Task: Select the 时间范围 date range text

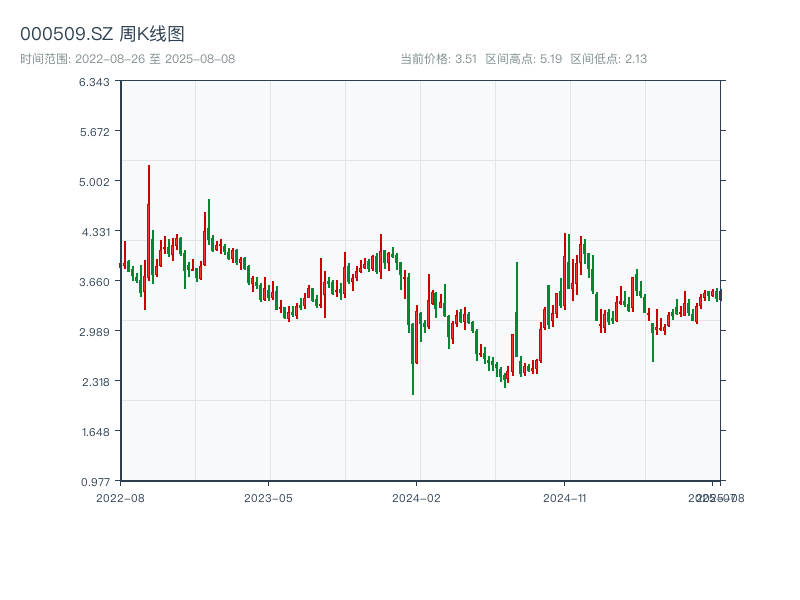Action: [x=127, y=59]
